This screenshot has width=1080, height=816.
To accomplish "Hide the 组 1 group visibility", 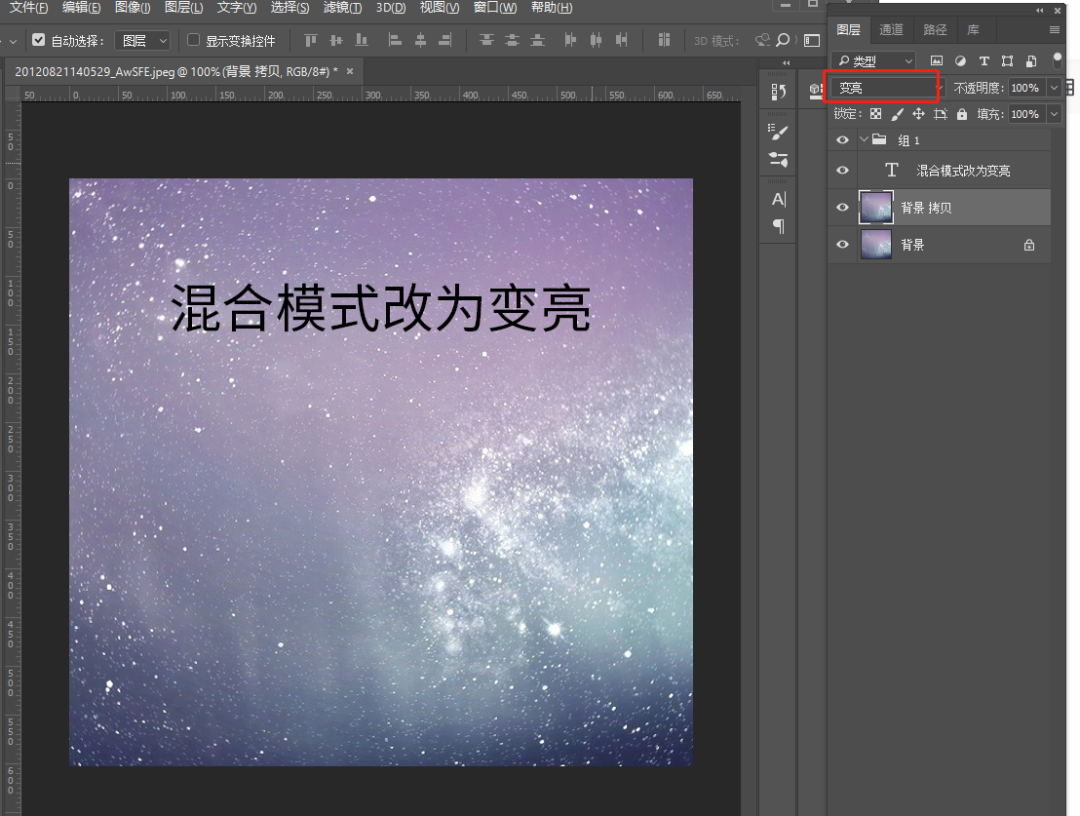I will 842,140.
